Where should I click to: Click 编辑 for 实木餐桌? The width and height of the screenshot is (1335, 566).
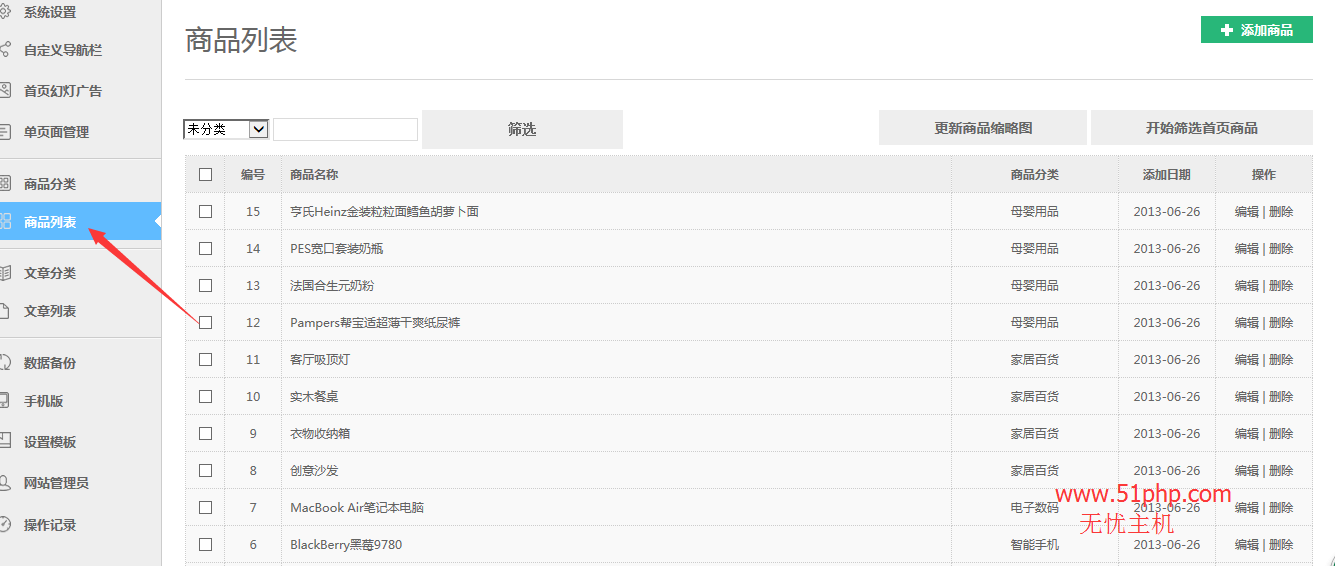coord(1247,396)
